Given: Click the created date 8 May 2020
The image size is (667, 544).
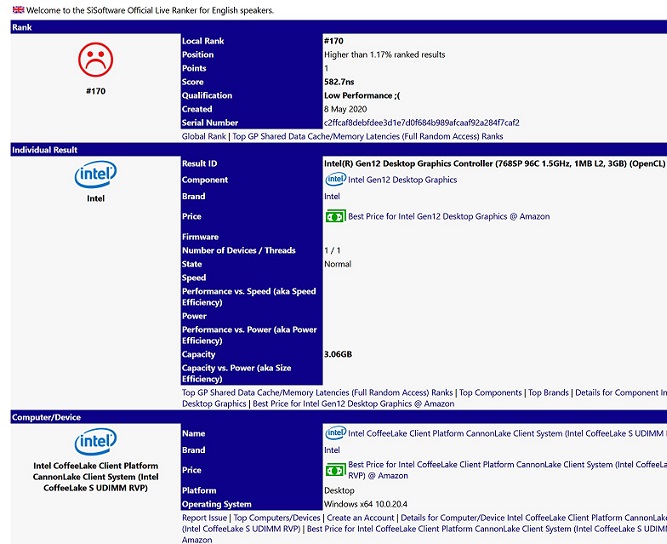Looking at the screenshot, I should [345, 109].
